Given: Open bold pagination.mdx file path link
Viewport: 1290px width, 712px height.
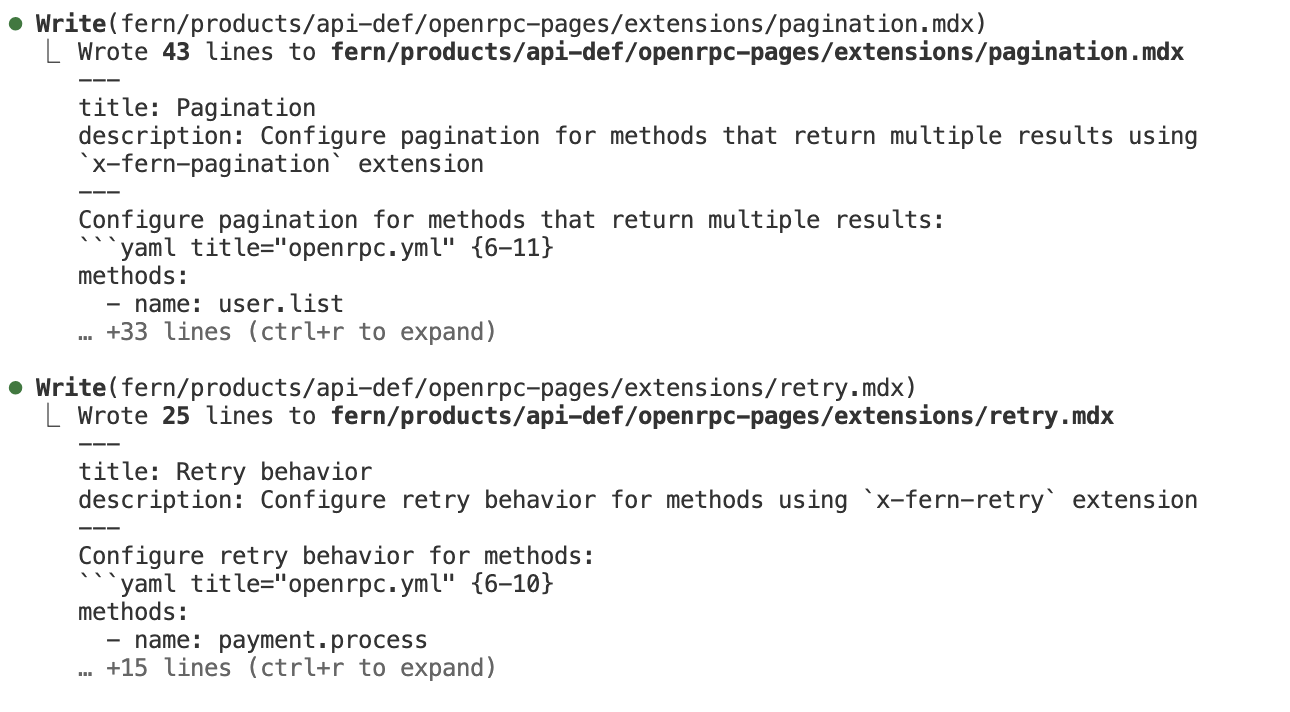Looking at the screenshot, I should tap(757, 51).
